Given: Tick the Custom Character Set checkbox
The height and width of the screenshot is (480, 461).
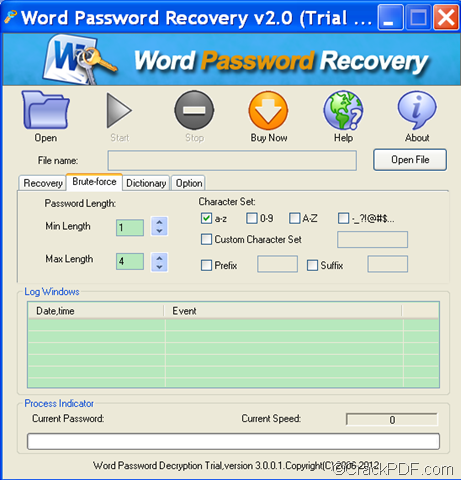Looking at the screenshot, I should (x=206, y=239).
